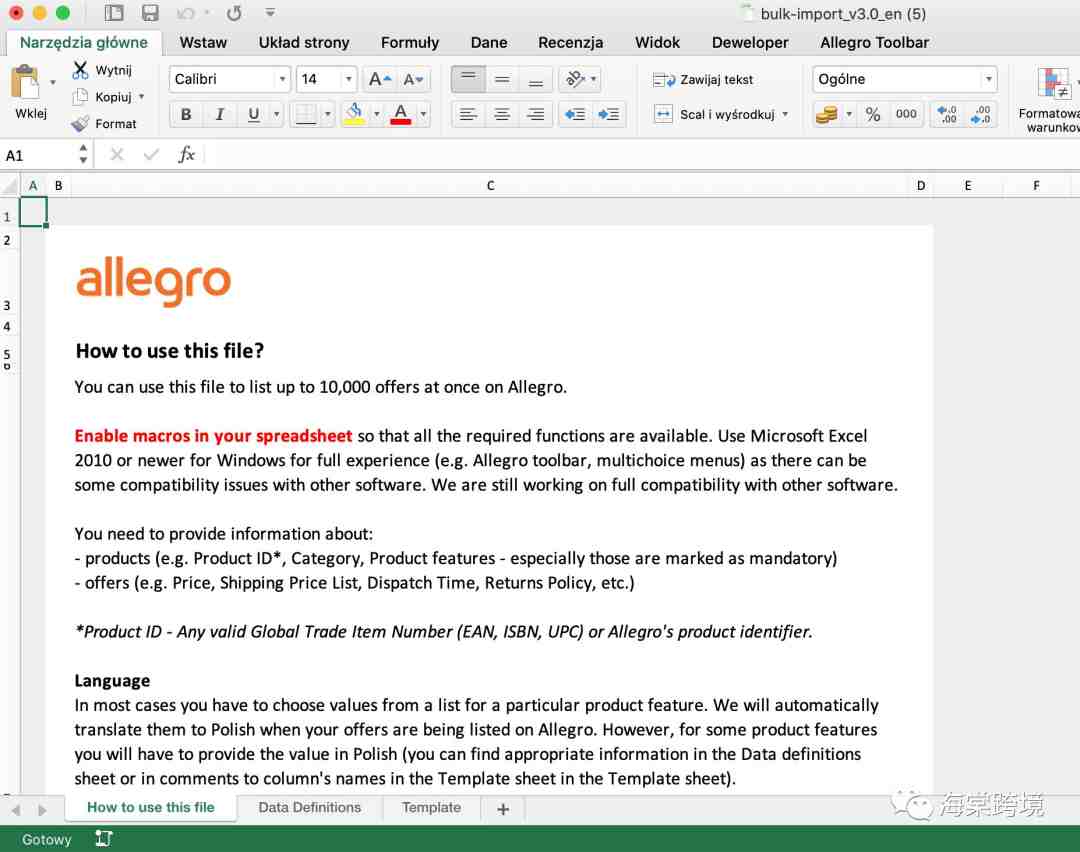The width and height of the screenshot is (1080, 852).
Task: Increase decimal places icon
Action: [x=947, y=114]
